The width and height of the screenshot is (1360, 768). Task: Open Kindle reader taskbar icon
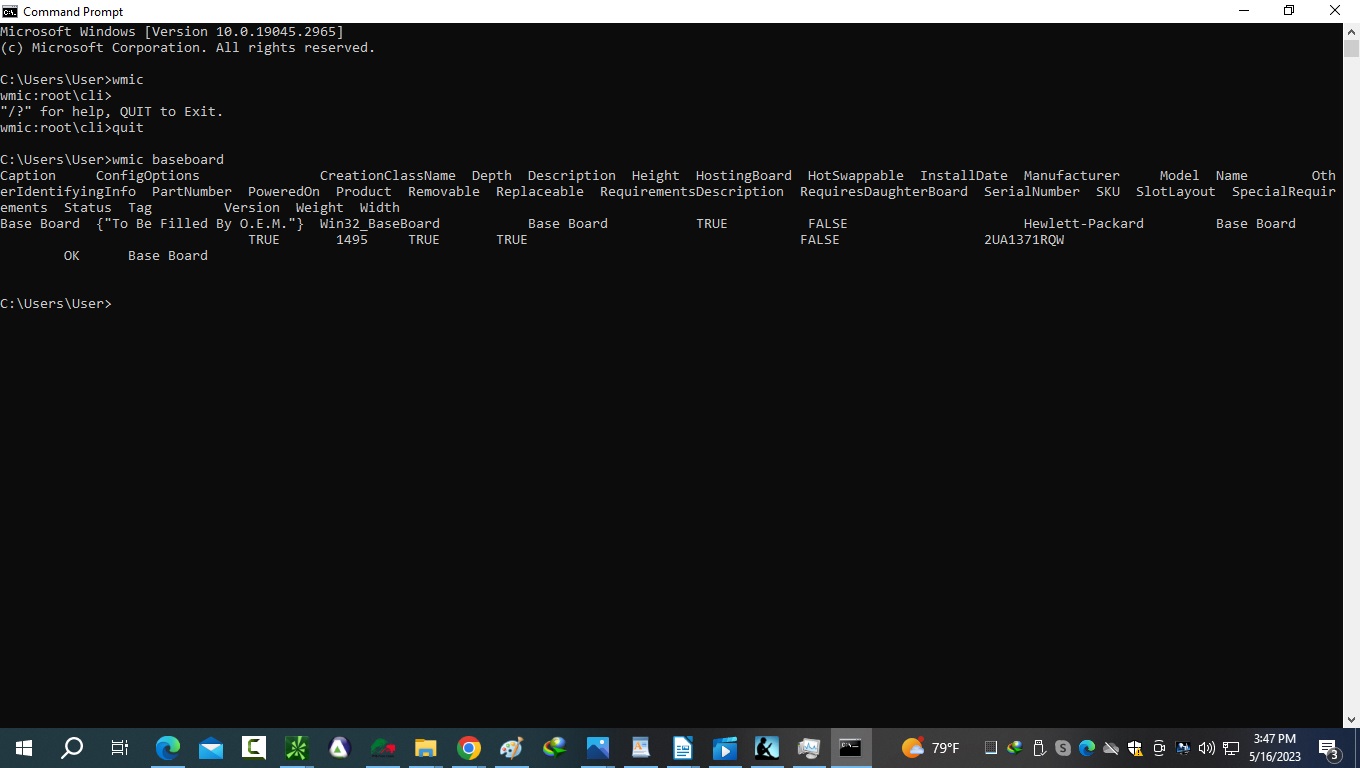click(x=767, y=748)
